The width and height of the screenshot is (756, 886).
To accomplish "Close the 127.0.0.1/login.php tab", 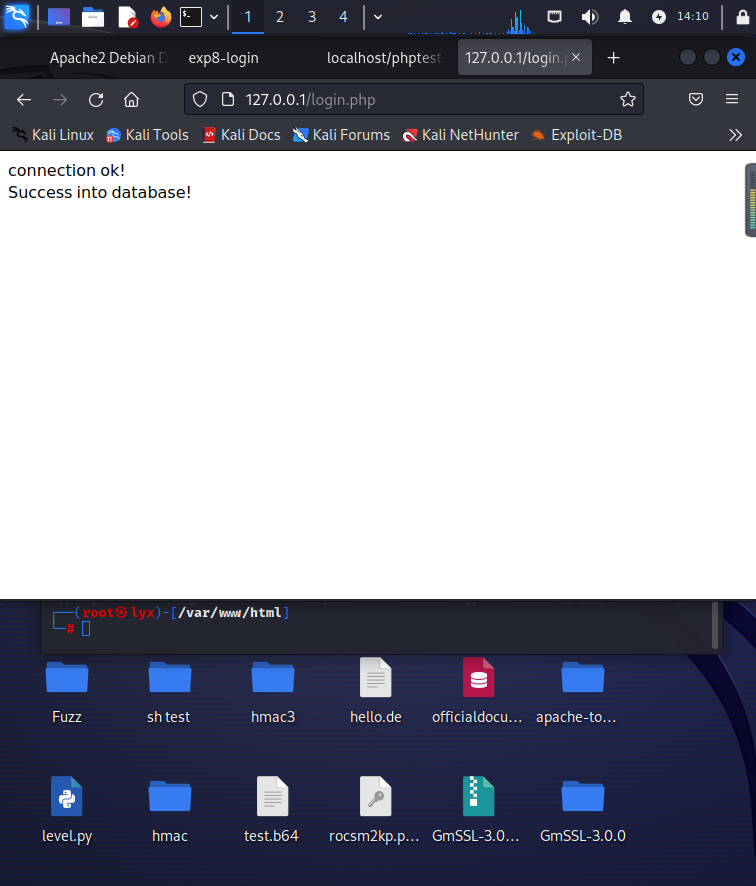I will point(576,57).
